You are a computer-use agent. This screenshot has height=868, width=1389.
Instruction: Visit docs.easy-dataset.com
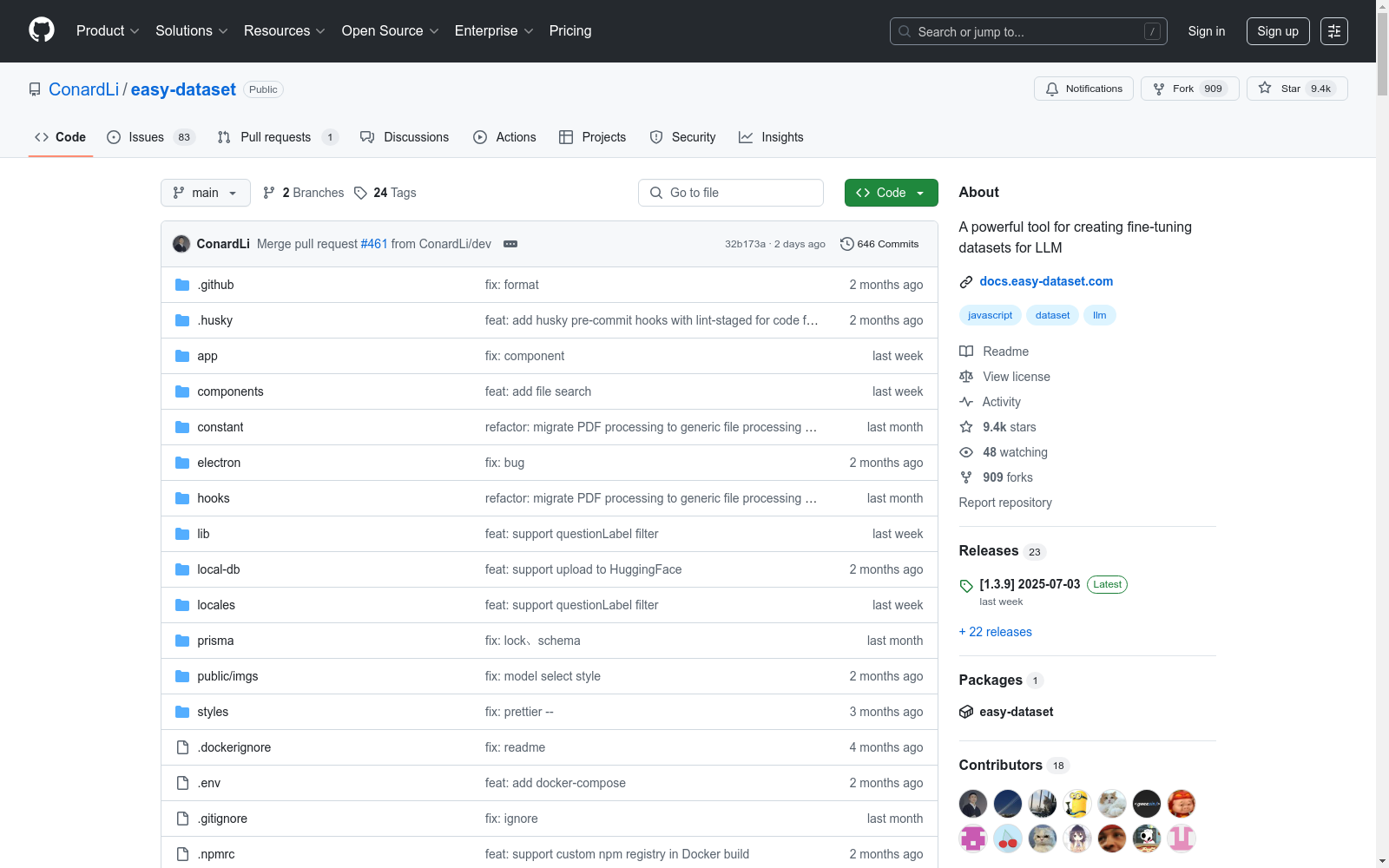pyautogui.click(x=1046, y=281)
